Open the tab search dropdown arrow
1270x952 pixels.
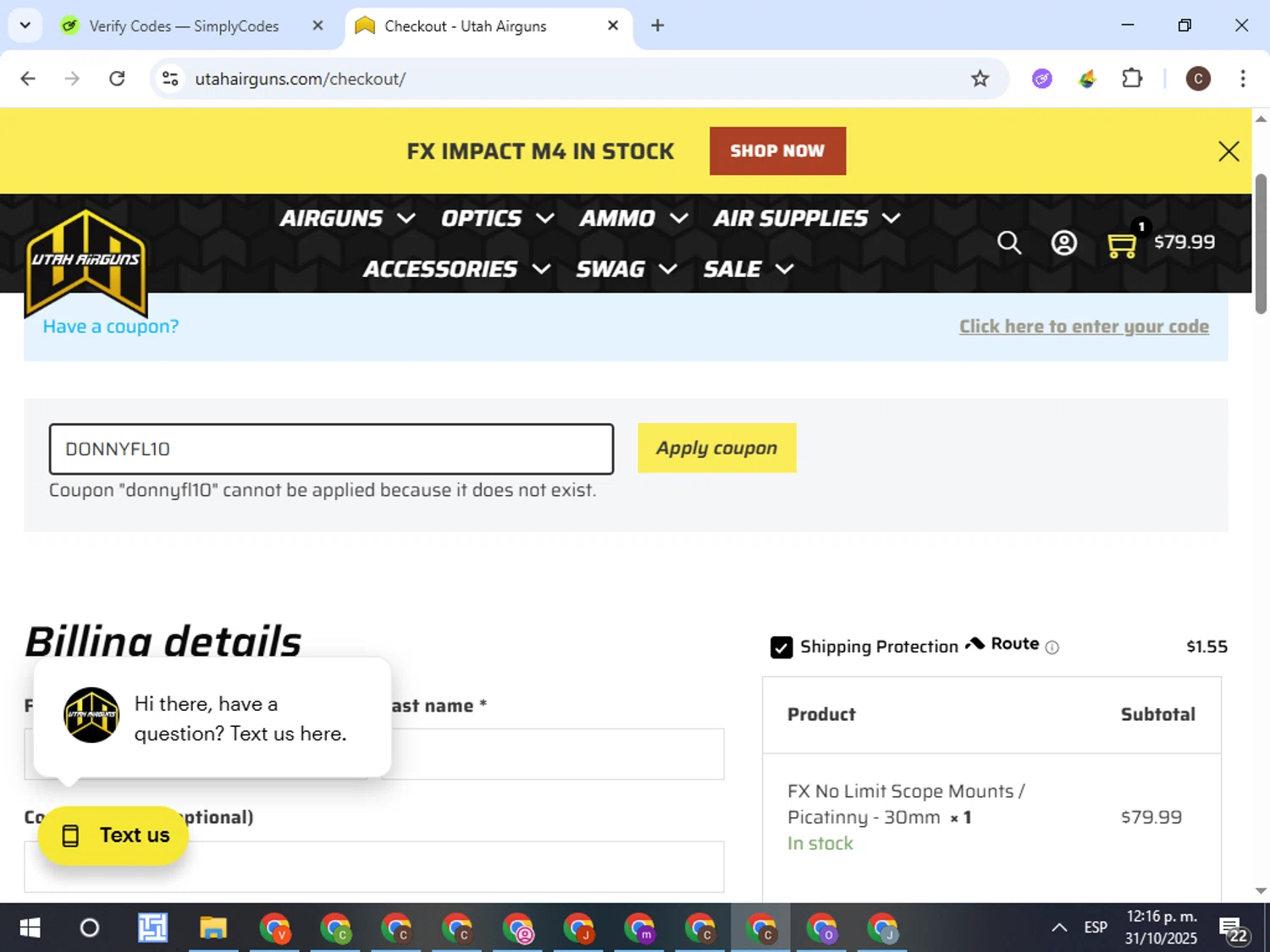[x=25, y=25]
